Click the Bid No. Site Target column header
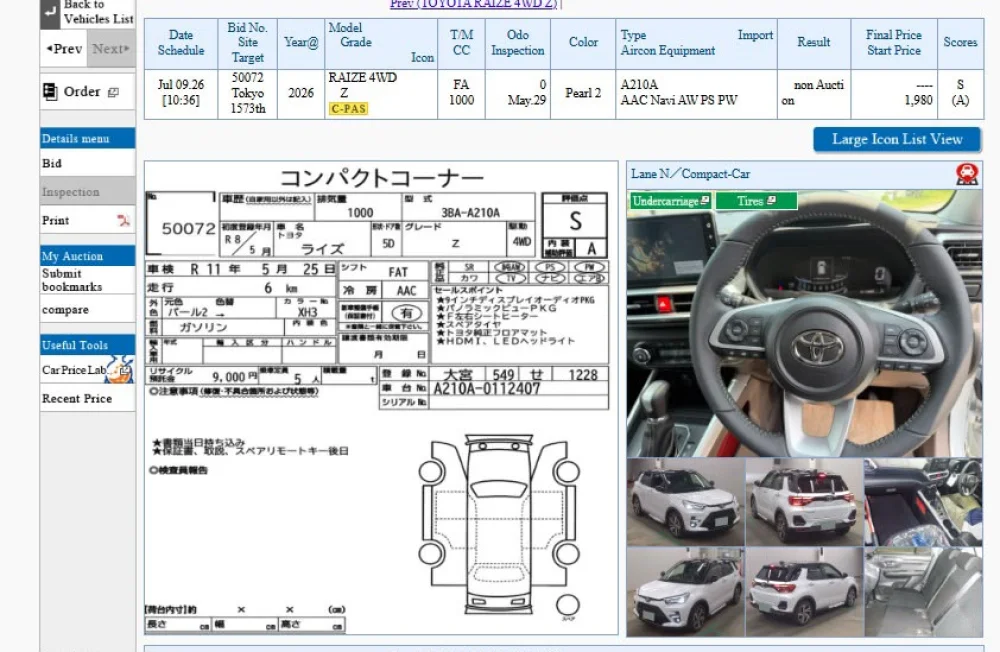The height and width of the screenshot is (652, 1000). (247, 43)
